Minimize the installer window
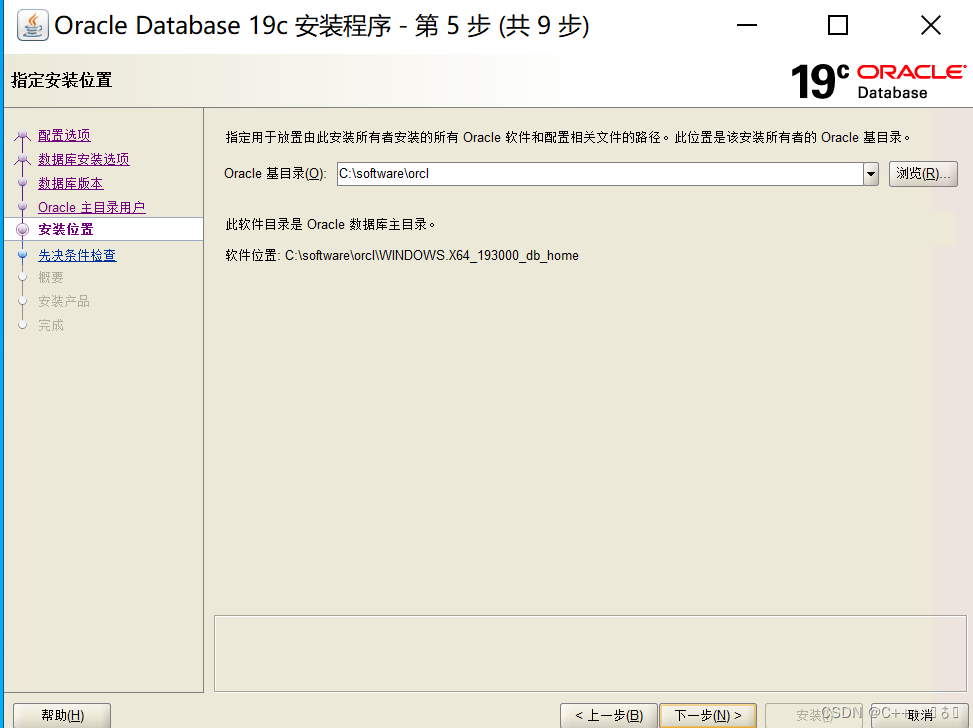The width and height of the screenshot is (973, 728). point(747,25)
